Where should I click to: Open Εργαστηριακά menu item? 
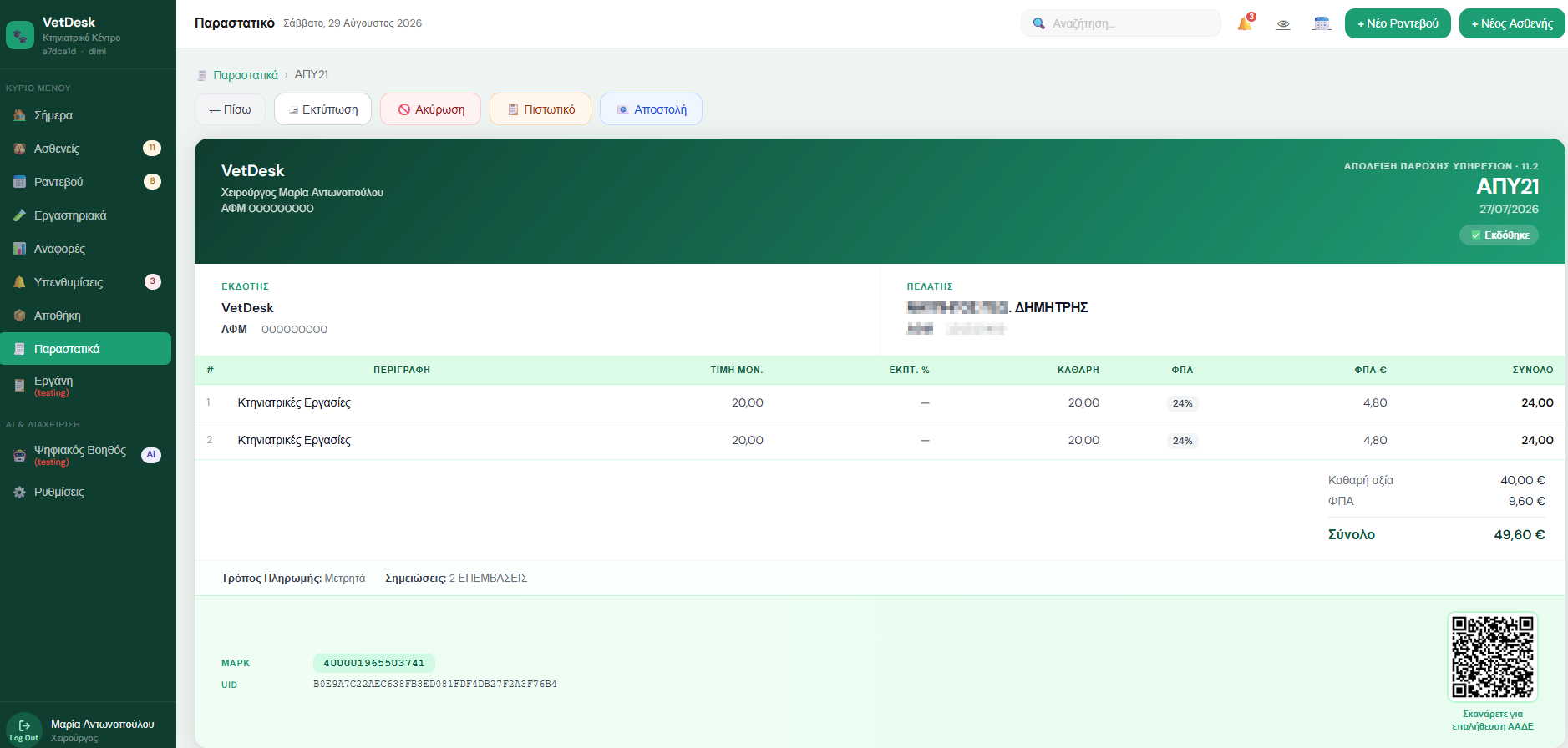pos(85,215)
